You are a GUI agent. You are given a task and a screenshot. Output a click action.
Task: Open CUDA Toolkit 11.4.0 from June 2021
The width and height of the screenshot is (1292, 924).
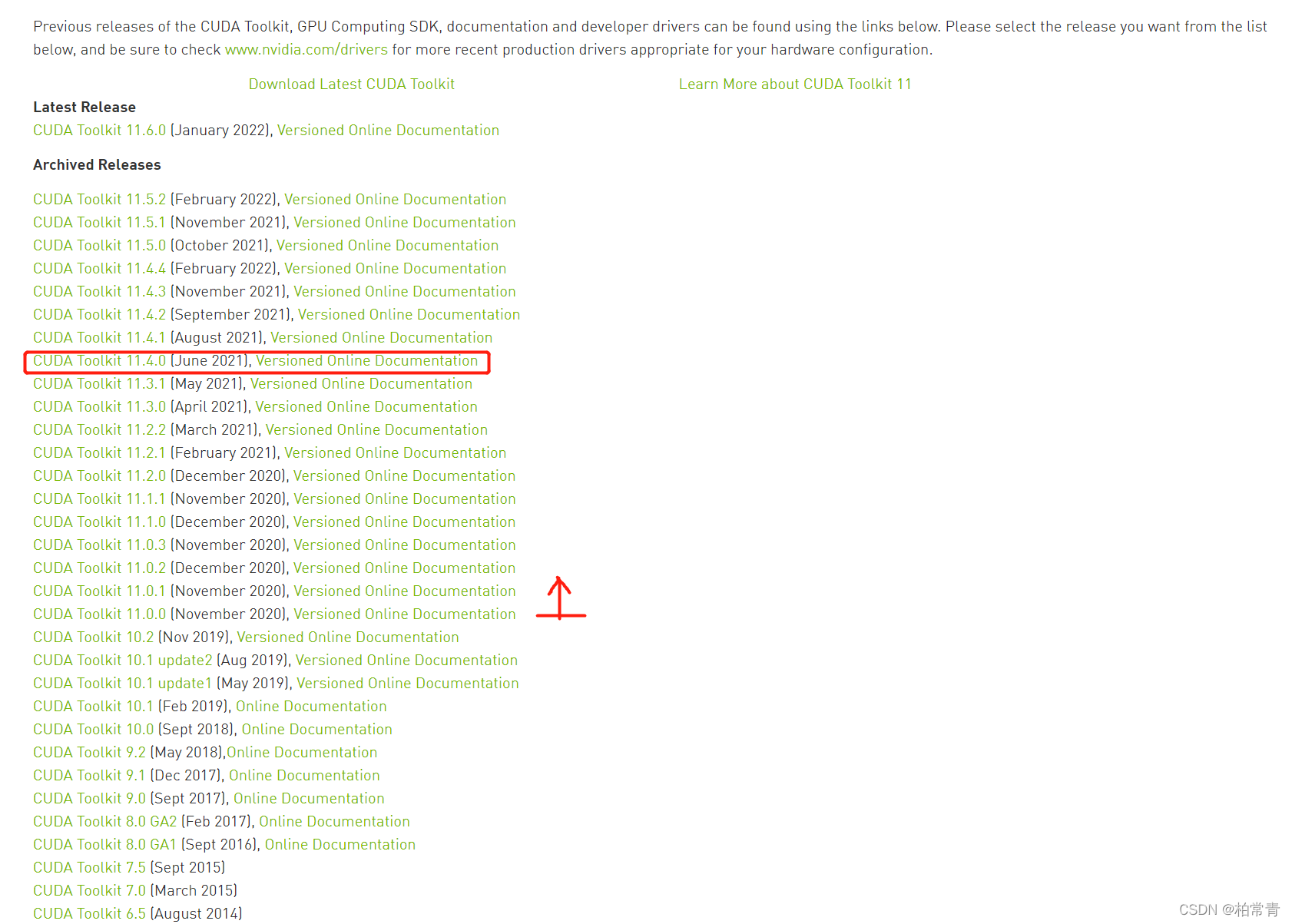[98, 360]
